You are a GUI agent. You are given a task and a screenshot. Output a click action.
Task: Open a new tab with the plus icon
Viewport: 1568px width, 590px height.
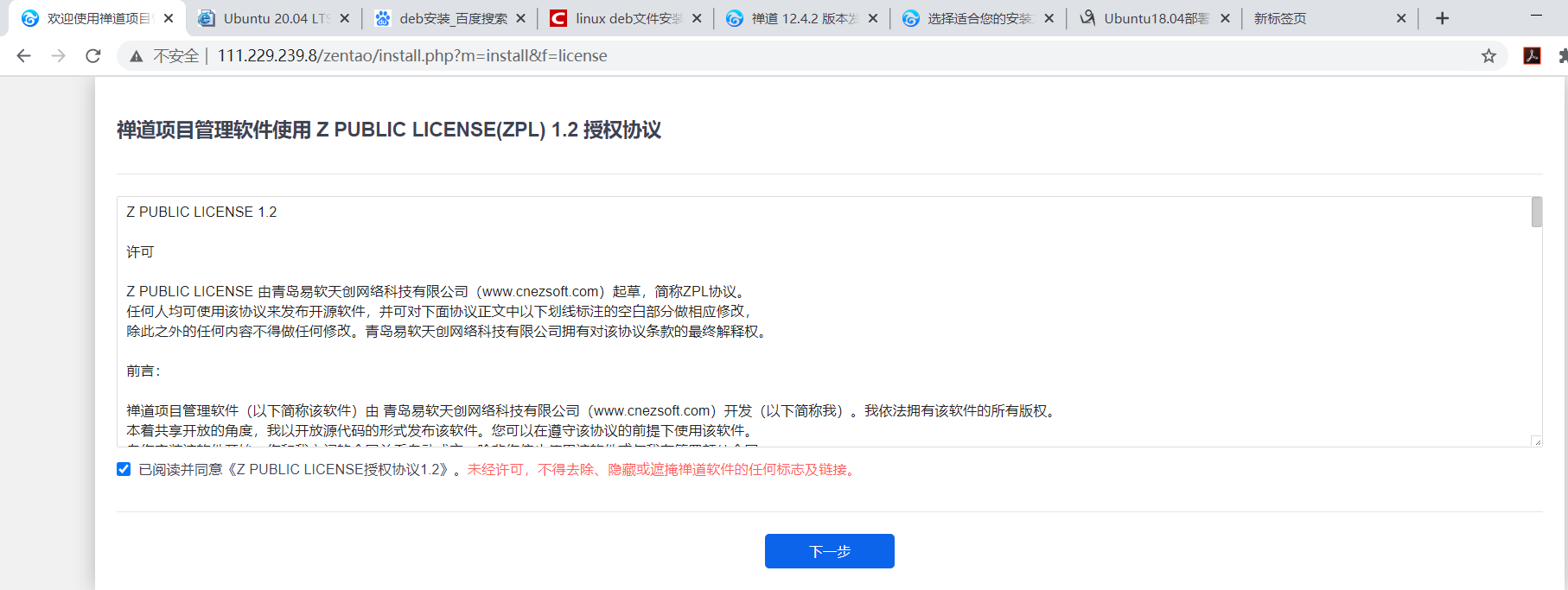click(1442, 18)
